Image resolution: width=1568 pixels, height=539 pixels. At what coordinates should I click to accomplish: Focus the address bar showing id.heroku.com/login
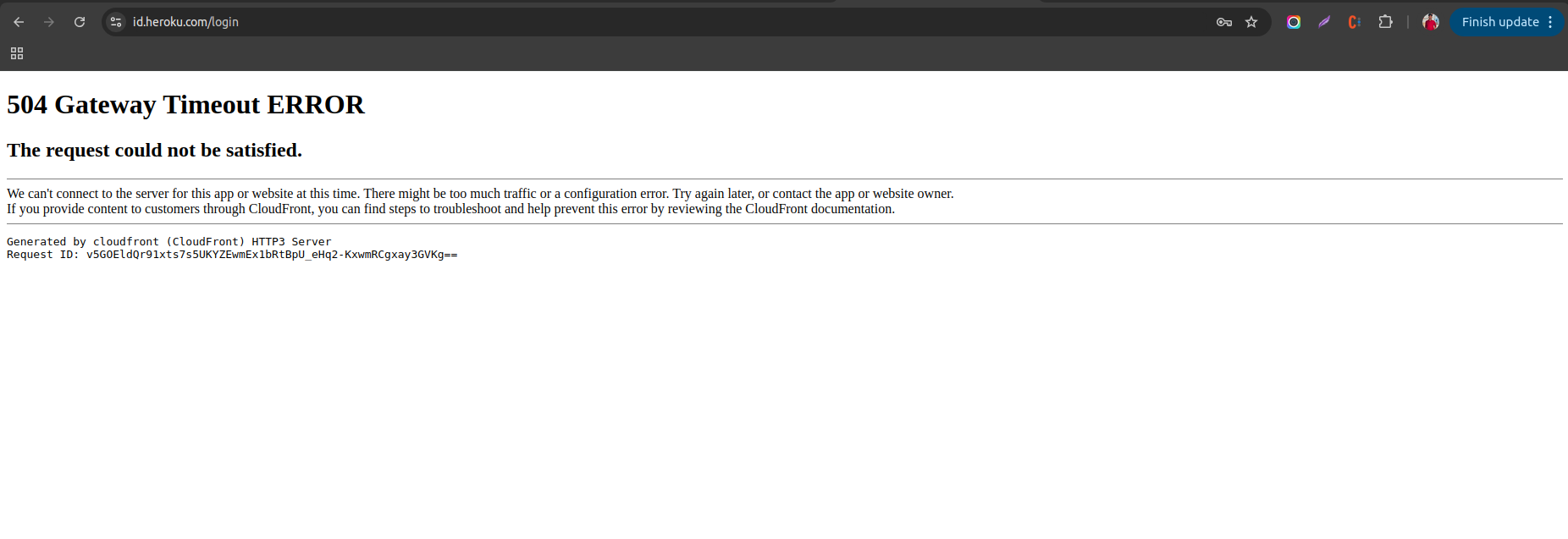coord(593,22)
